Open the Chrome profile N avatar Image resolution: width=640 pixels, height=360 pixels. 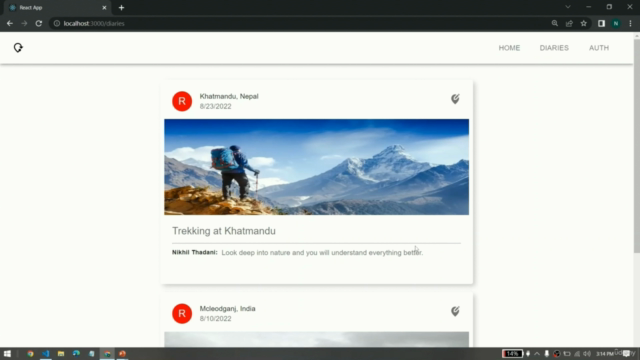tap(616, 24)
